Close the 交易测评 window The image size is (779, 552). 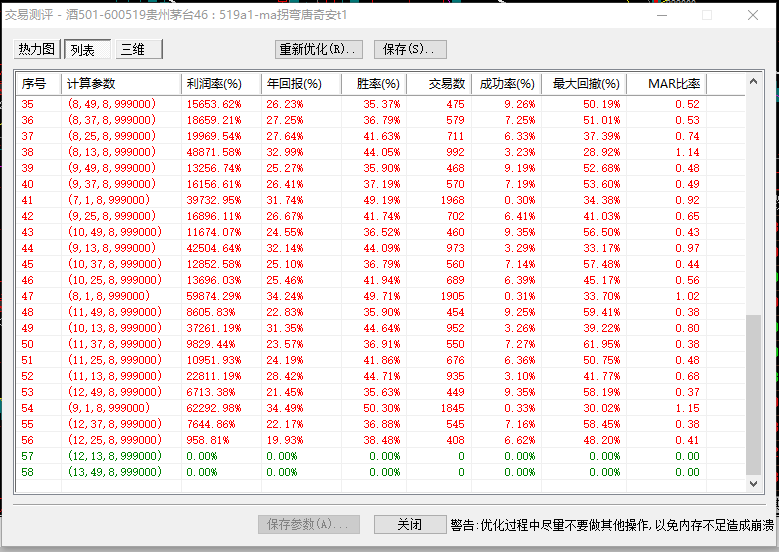[x=753, y=15]
